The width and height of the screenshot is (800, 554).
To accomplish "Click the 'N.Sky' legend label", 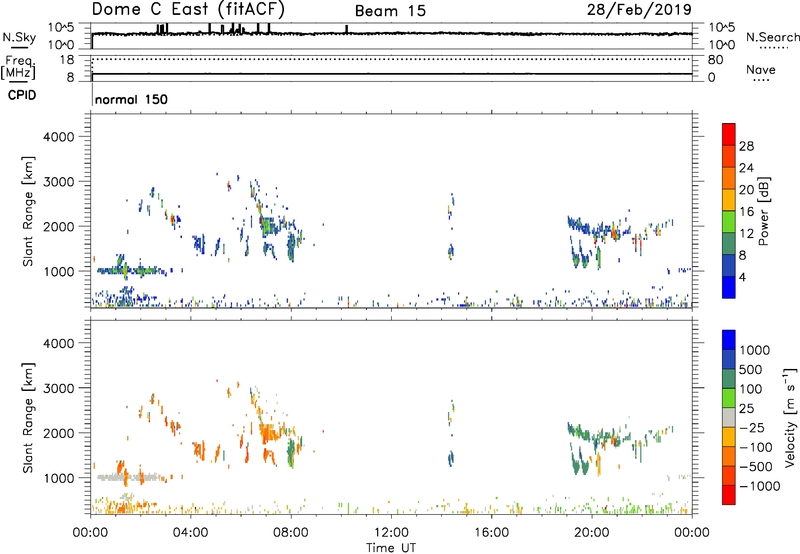I will point(19,37).
